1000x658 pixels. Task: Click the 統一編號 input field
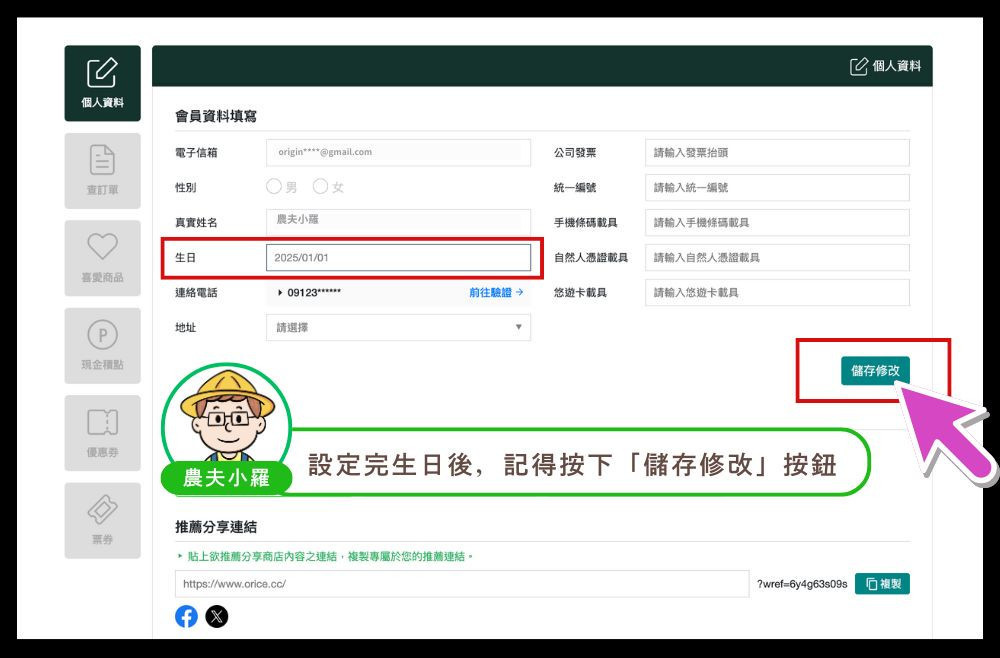point(777,187)
